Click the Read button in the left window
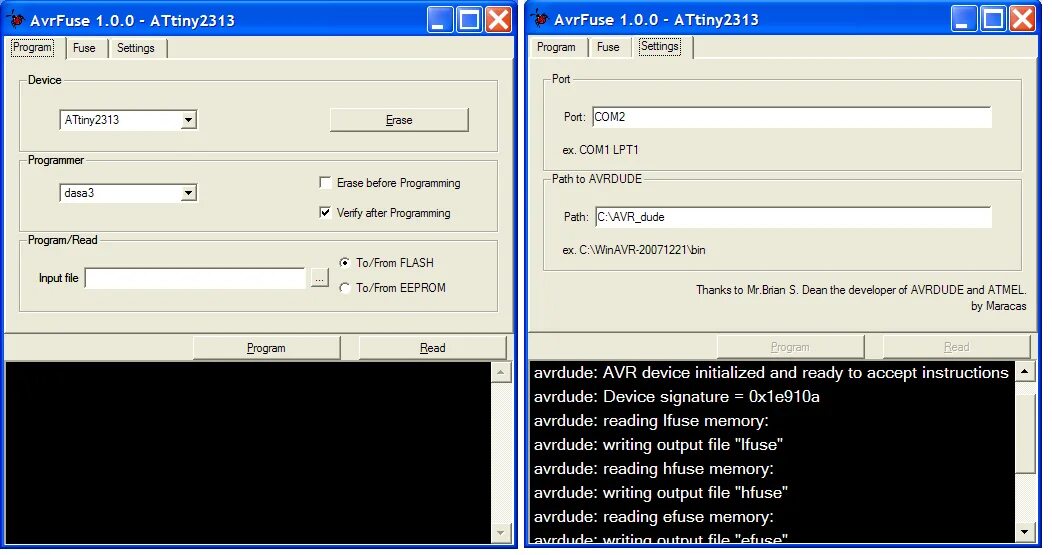Viewport: 1052px width, 555px height. (x=433, y=348)
